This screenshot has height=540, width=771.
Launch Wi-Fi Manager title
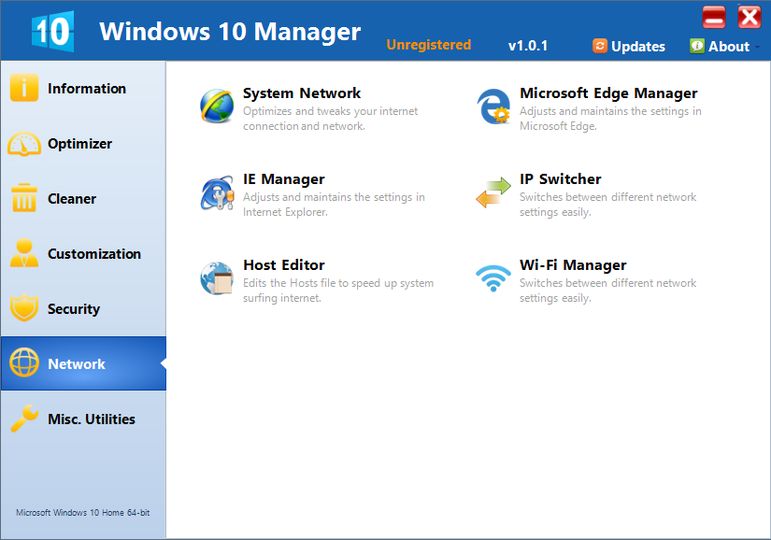point(573,265)
